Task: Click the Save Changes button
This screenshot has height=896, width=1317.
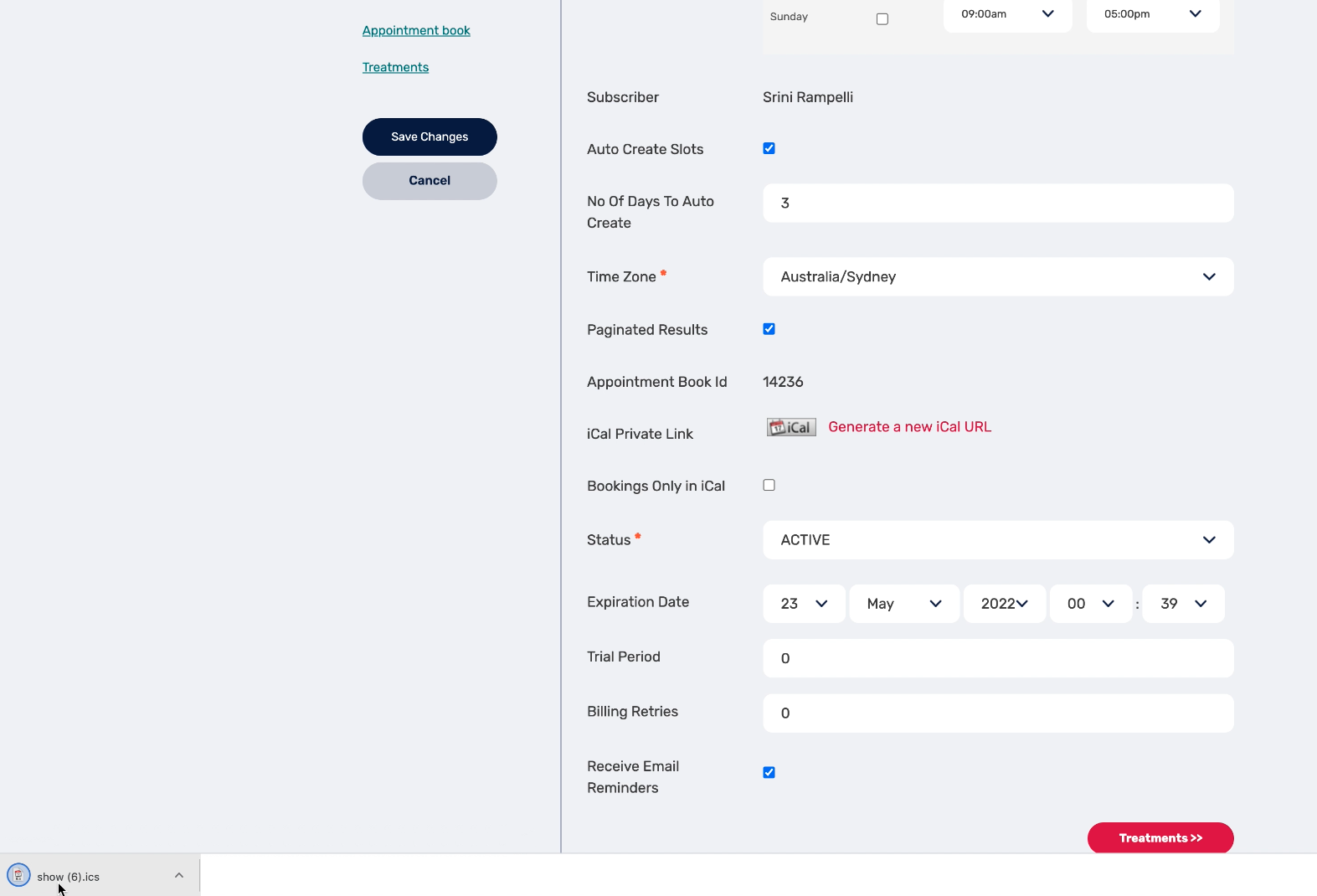Action: pyautogui.click(x=430, y=136)
